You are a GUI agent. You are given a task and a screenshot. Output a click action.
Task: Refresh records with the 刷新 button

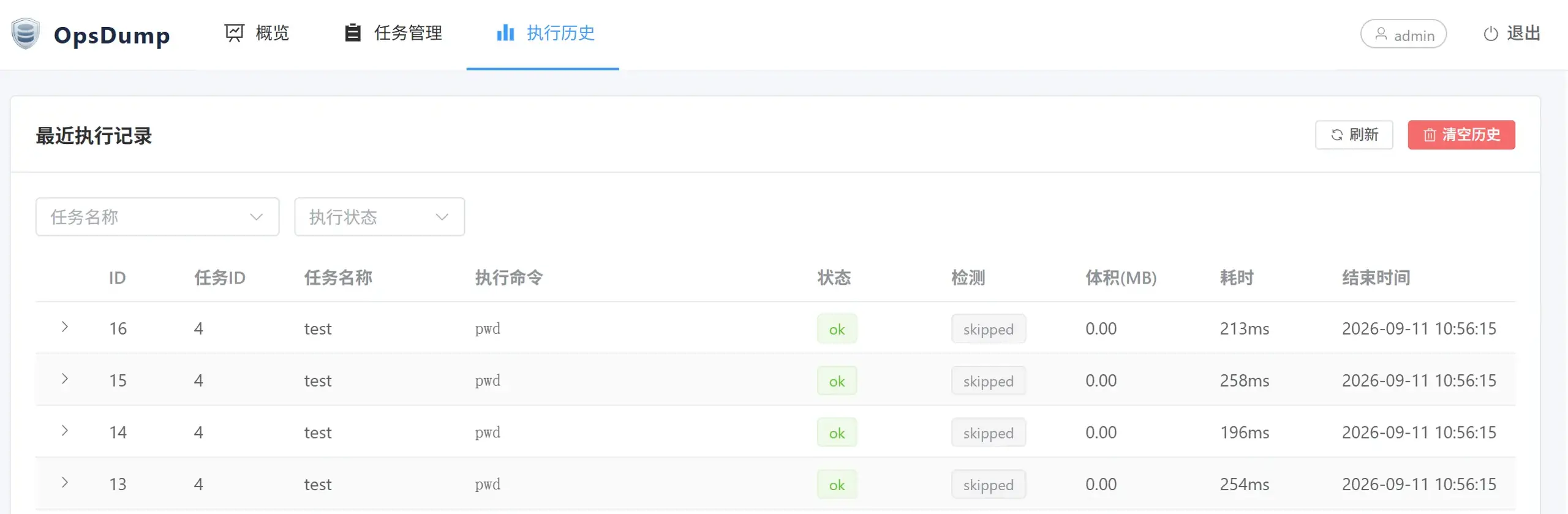pos(1354,135)
